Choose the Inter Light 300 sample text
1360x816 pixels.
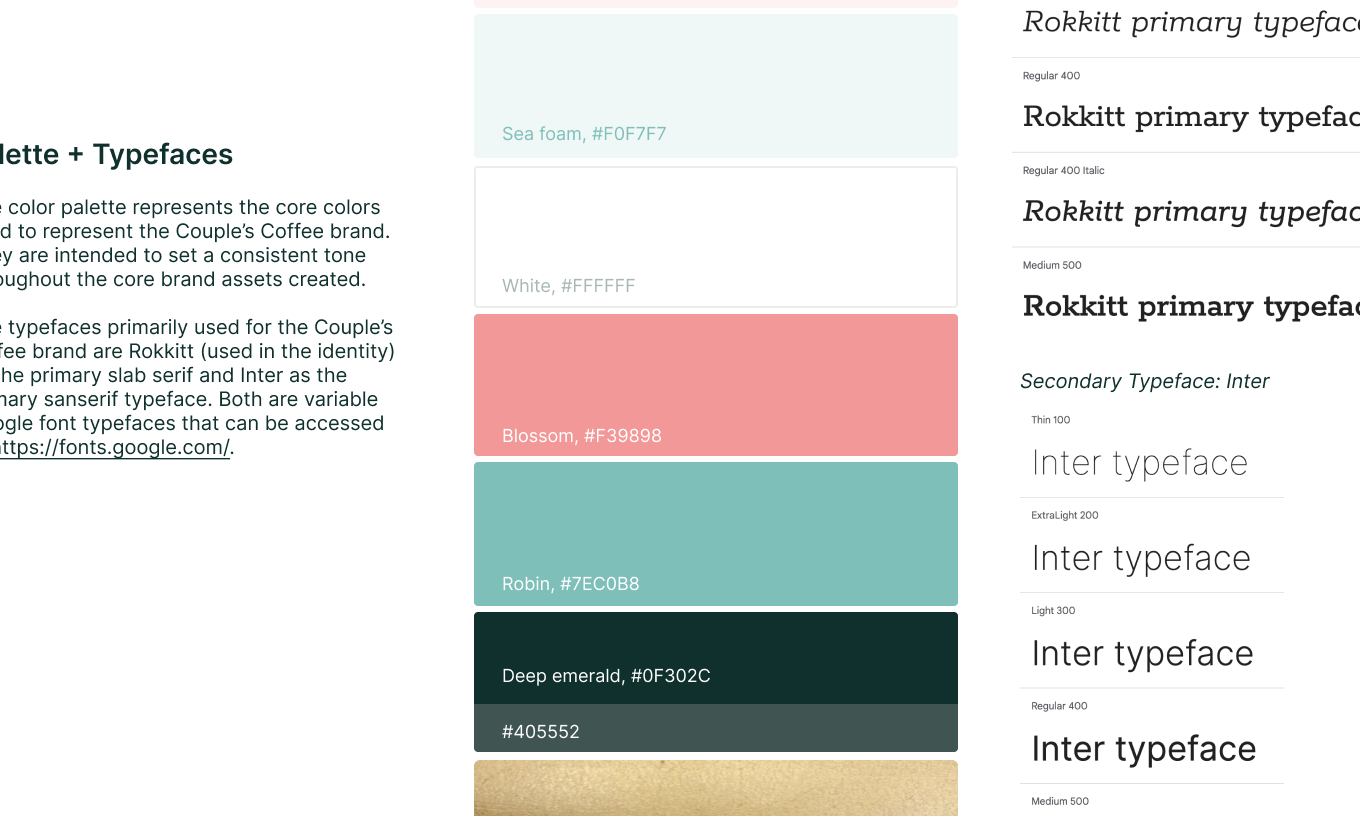click(x=1142, y=653)
